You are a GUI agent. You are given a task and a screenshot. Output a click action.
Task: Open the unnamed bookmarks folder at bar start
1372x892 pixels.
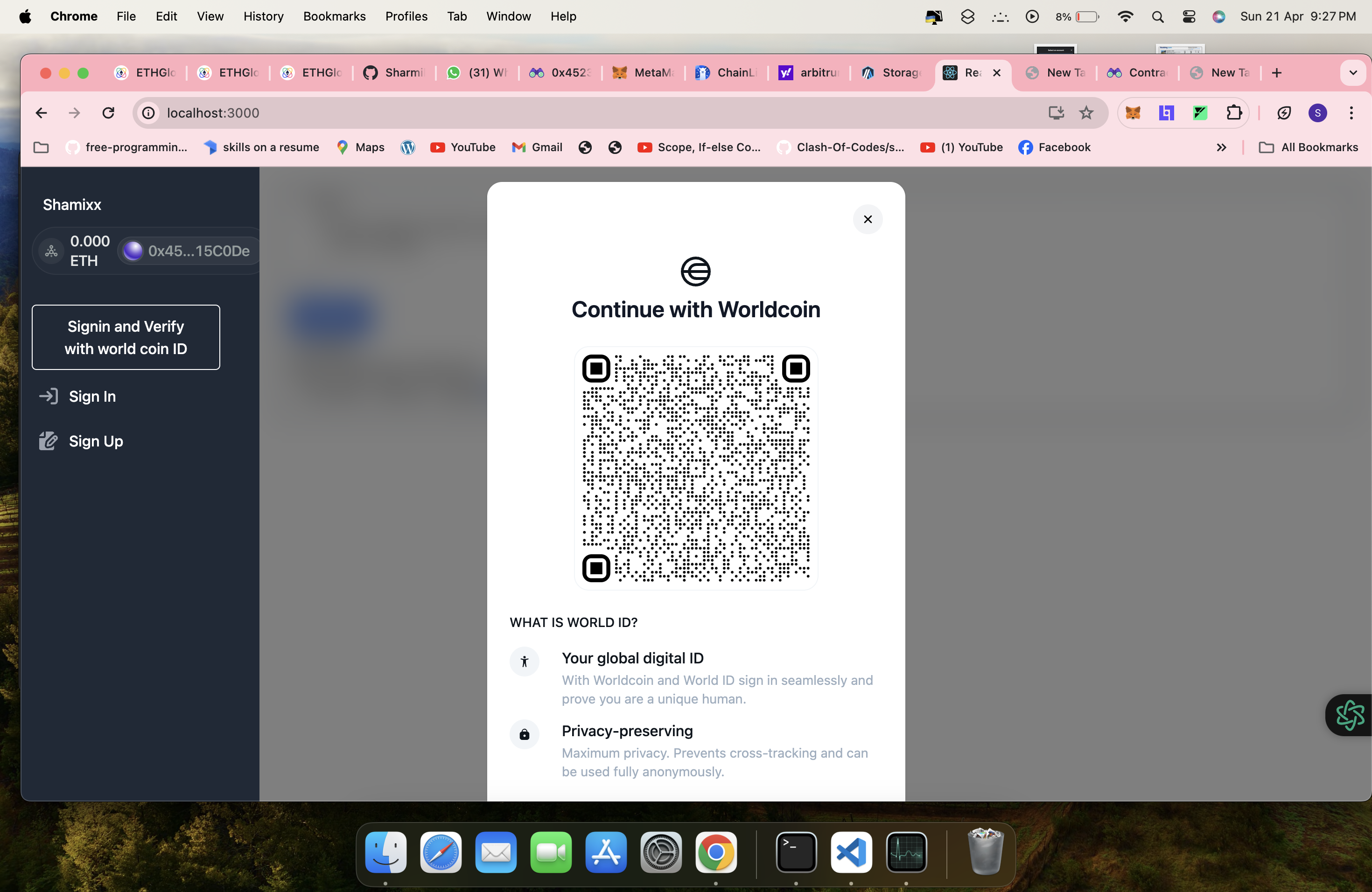(x=41, y=147)
